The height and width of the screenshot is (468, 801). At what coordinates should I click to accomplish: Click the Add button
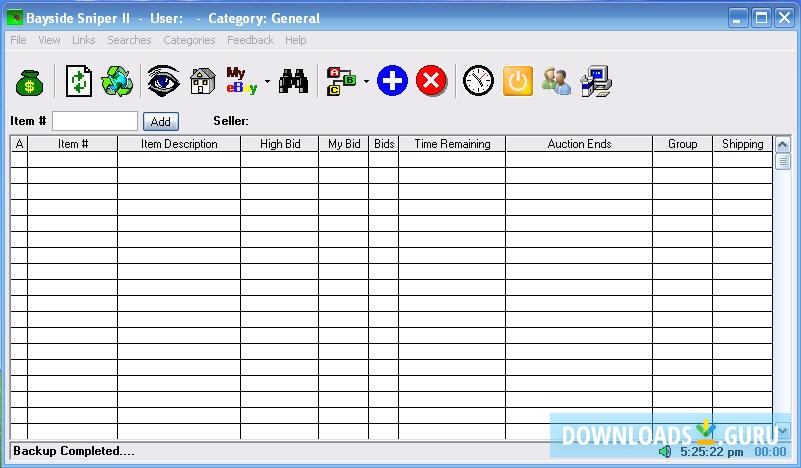pyautogui.click(x=160, y=122)
